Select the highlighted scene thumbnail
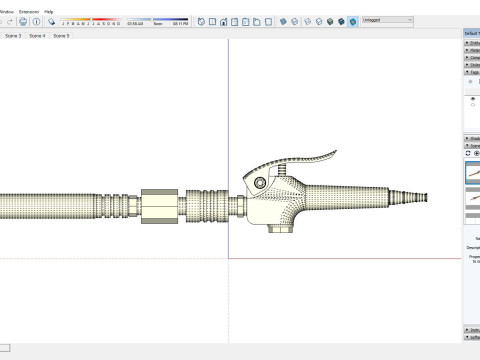Screen dimensions: 480x360 473,173
